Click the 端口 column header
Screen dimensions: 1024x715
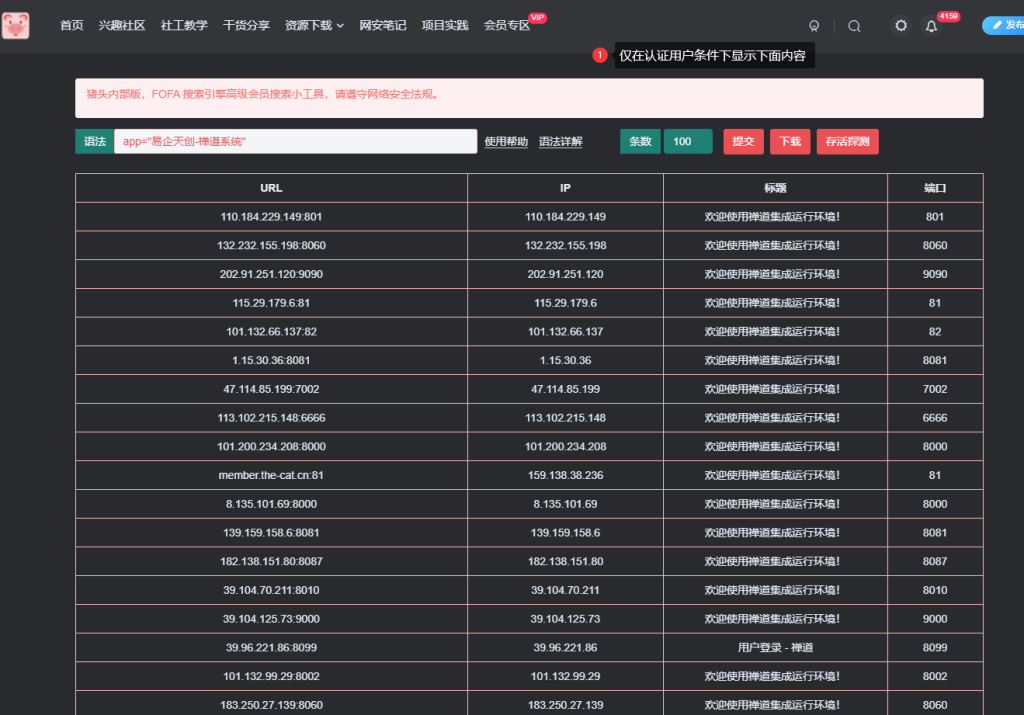[x=935, y=188]
